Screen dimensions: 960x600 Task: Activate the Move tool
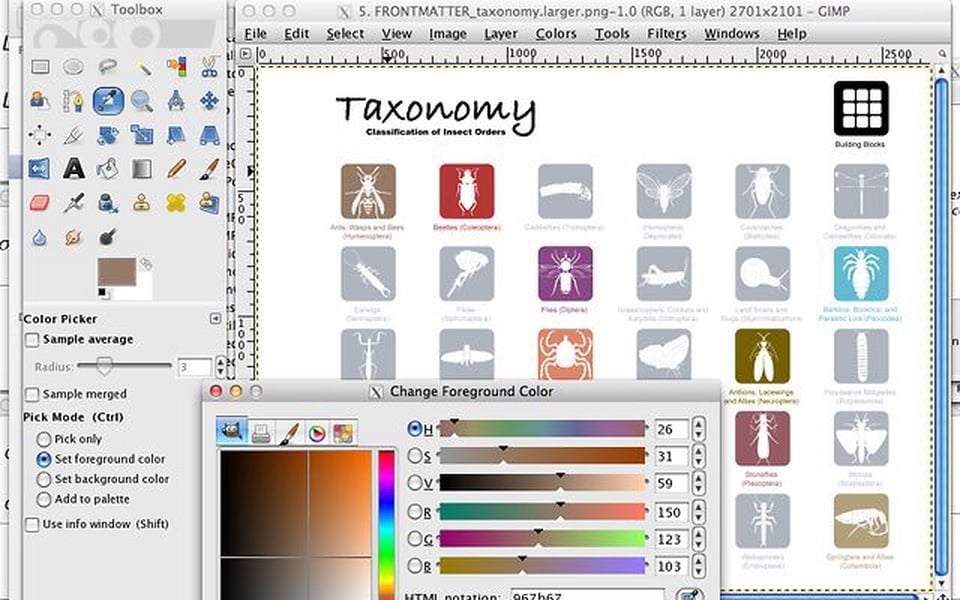click(x=209, y=100)
